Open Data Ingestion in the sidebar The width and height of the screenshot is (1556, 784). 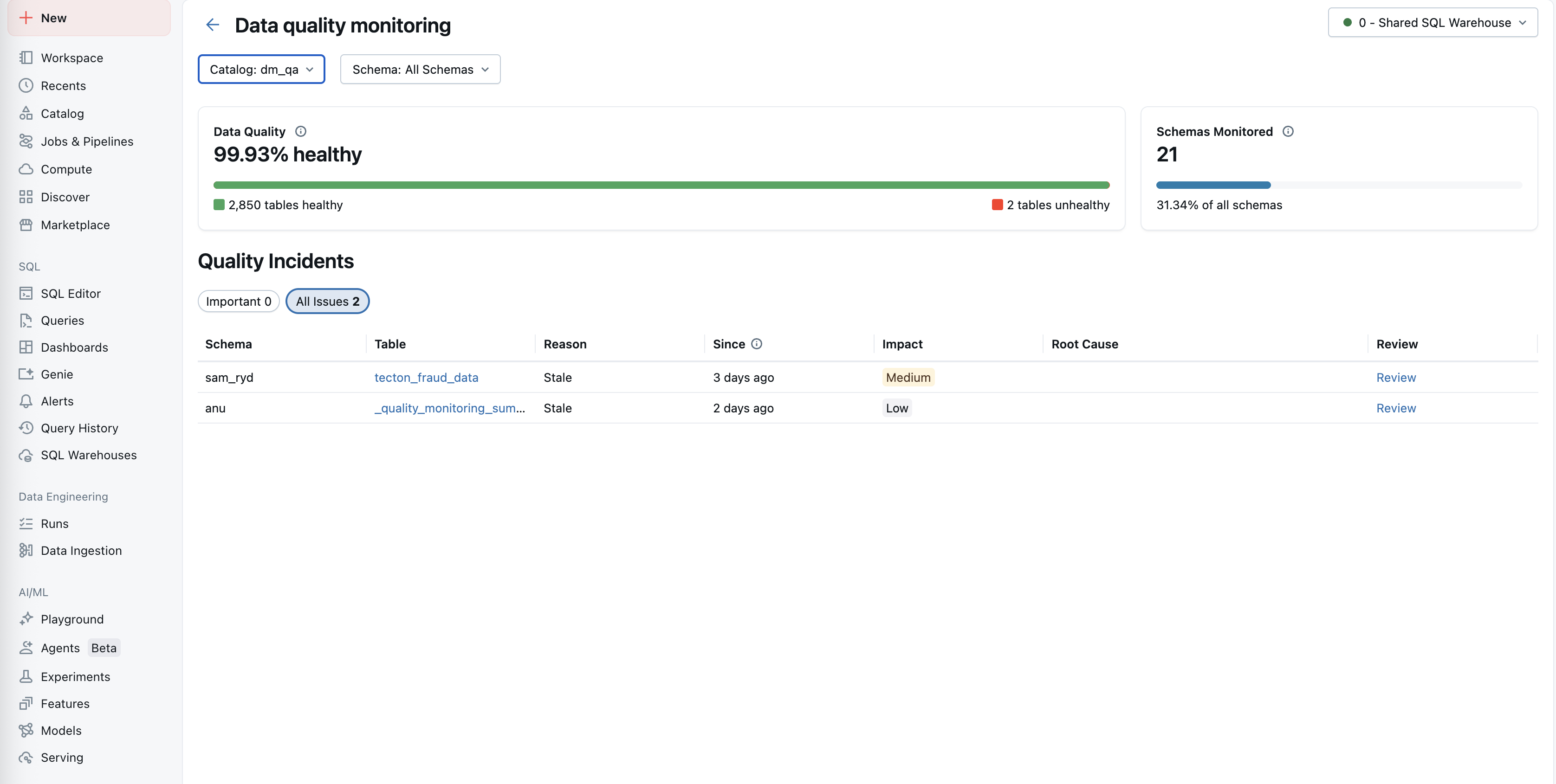click(x=81, y=551)
